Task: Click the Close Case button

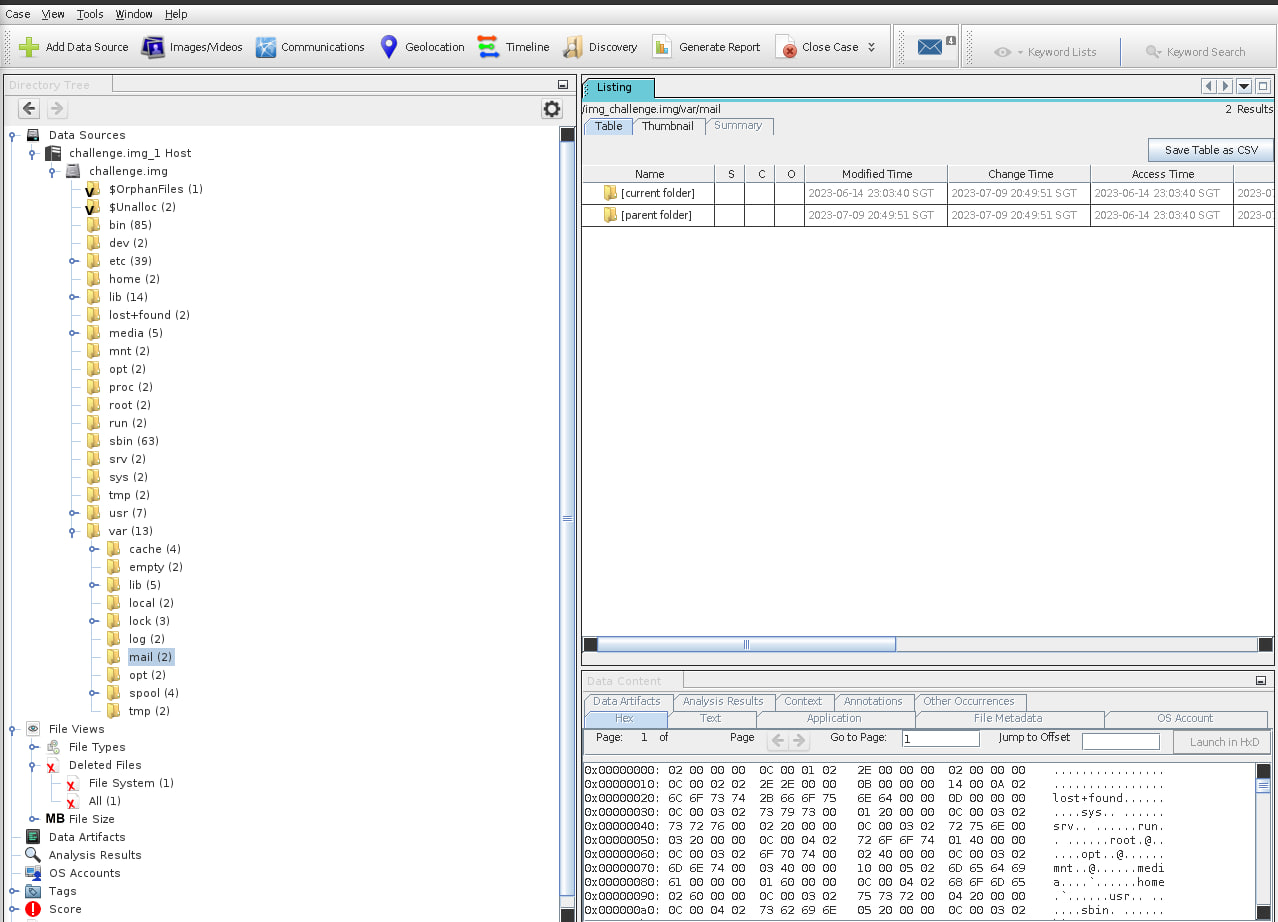Action: coord(819,47)
